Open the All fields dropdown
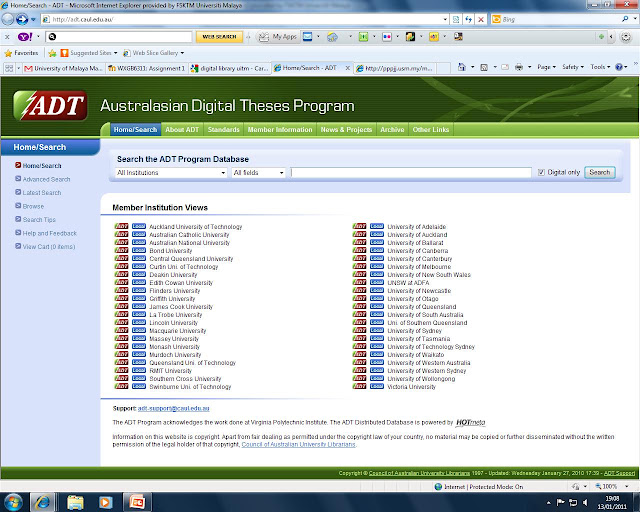640x512 pixels. point(258,173)
